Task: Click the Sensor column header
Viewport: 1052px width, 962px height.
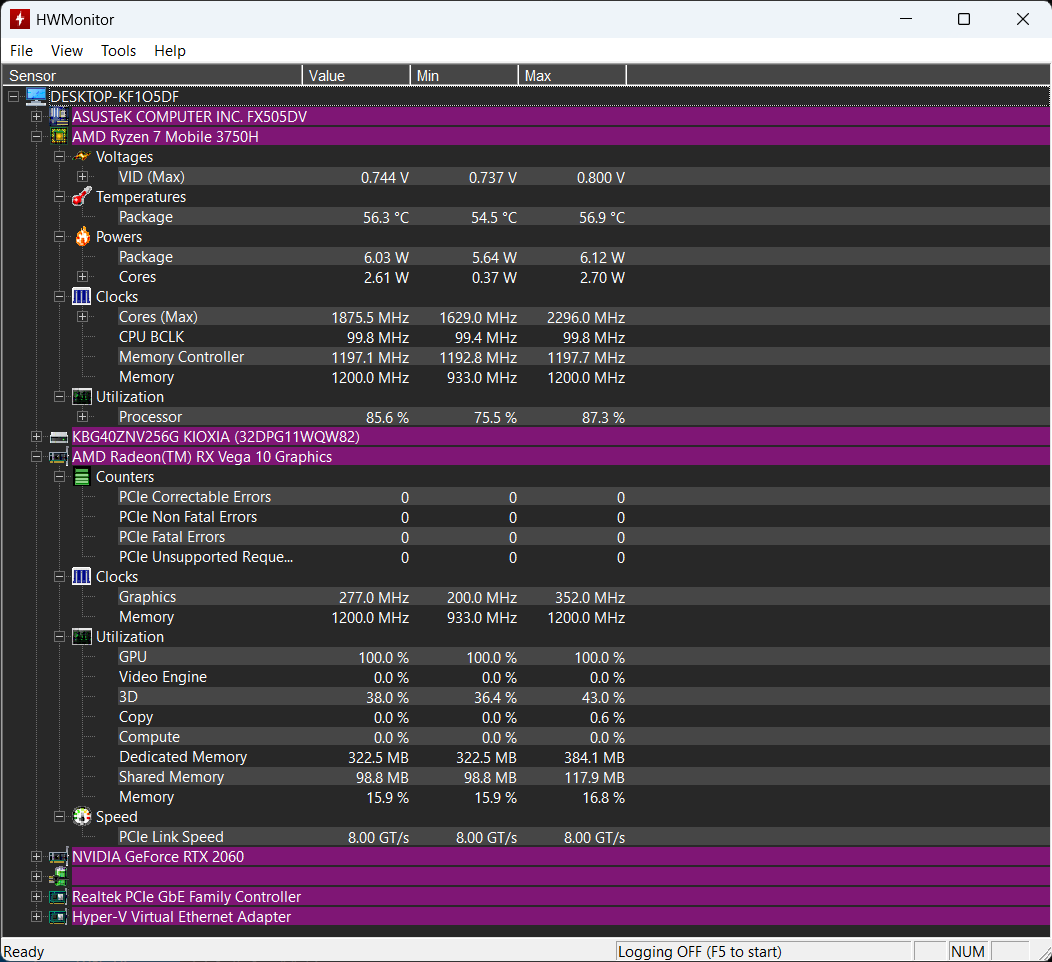Action: 152,75
